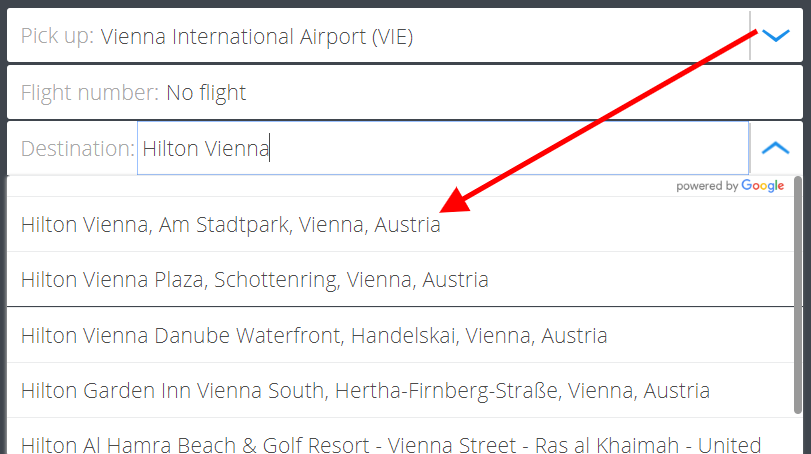Click the suggestions list vertical scrollbar
This screenshot has width=811, height=454.
pos(798,295)
